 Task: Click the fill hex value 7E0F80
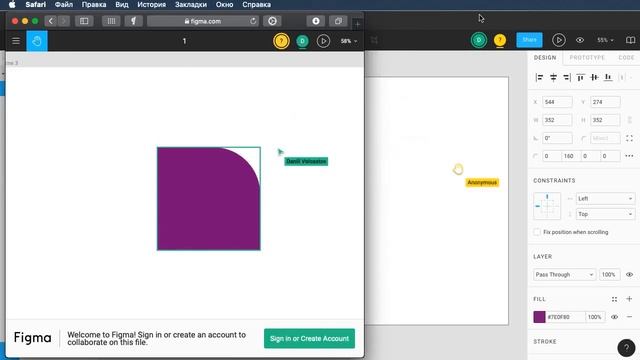point(565,317)
